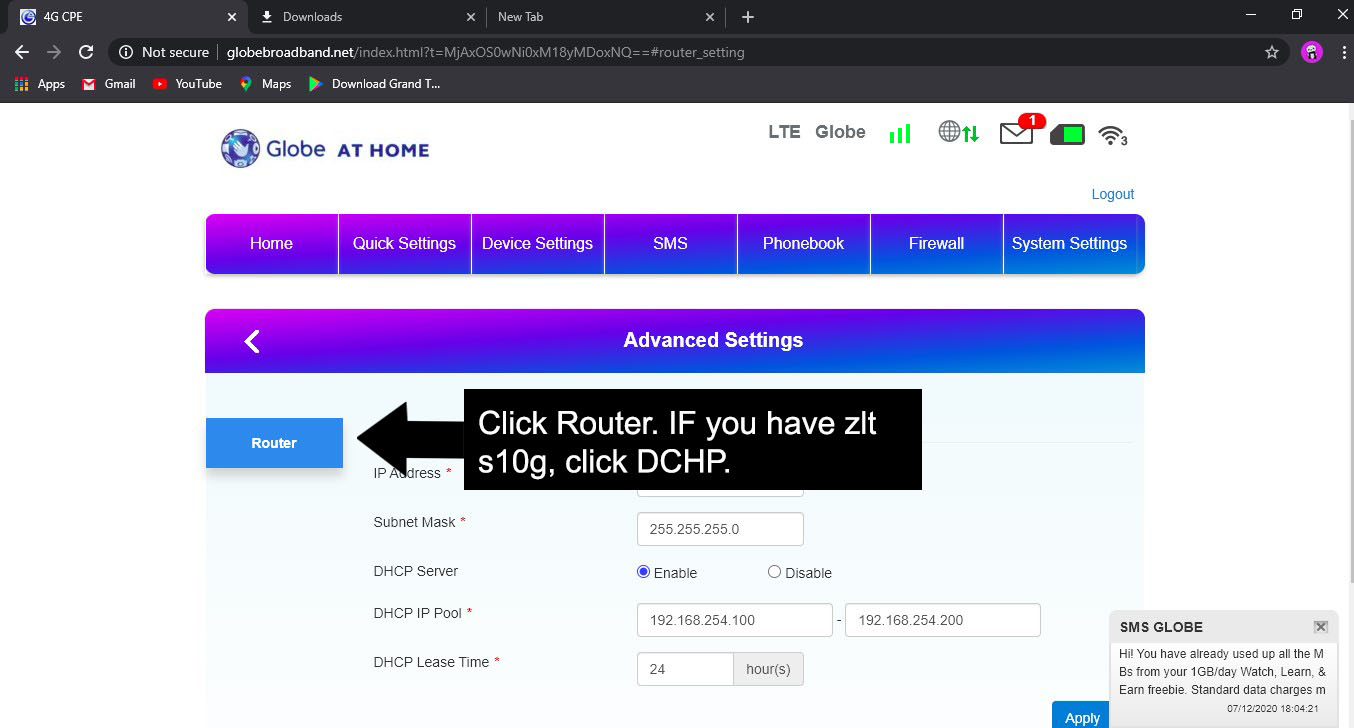Click the browser address bar URL
Screen dimensions: 1354x728
485,52
